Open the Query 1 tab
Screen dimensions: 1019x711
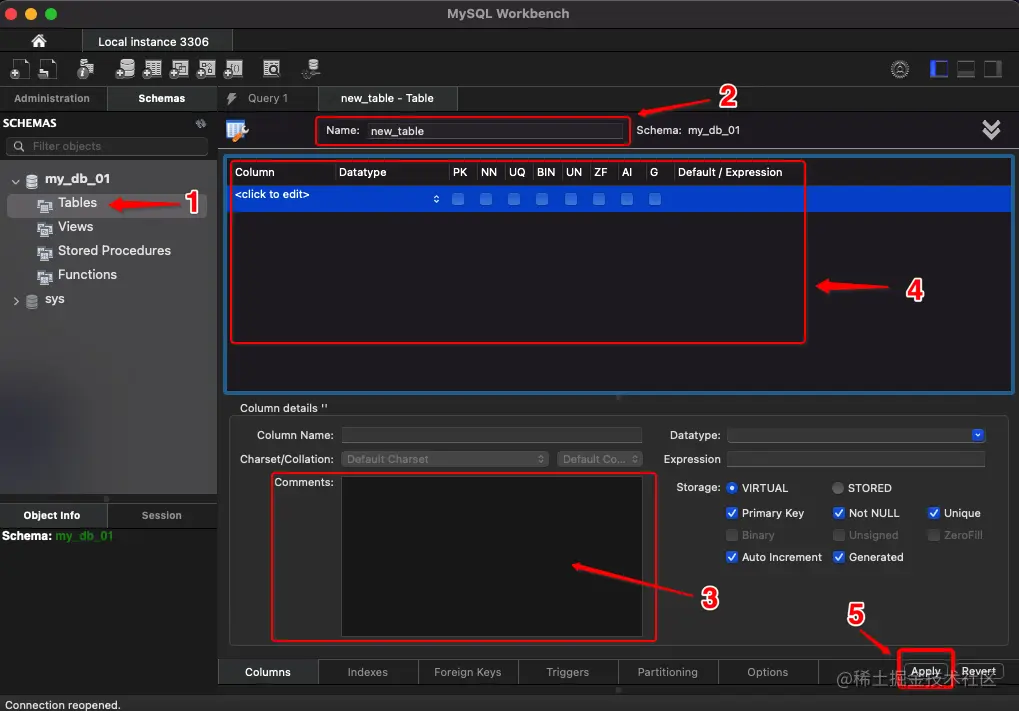pos(268,98)
